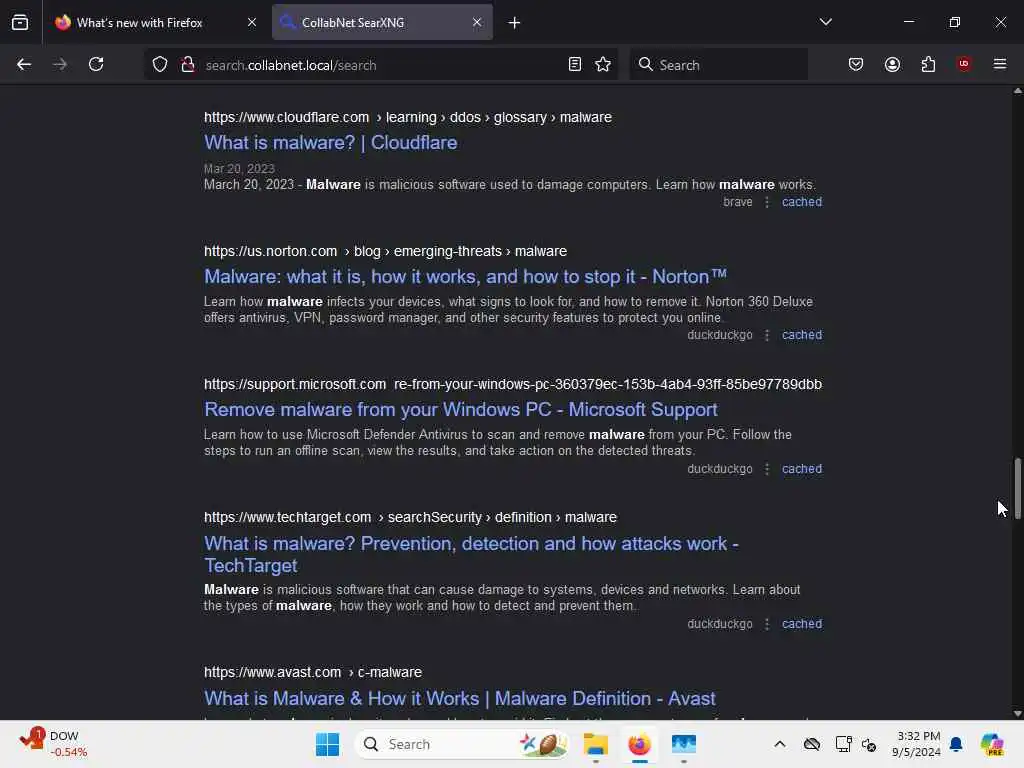Click the scrollbar down arrow
Image resolution: width=1024 pixels, height=768 pixels.
(1017, 714)
